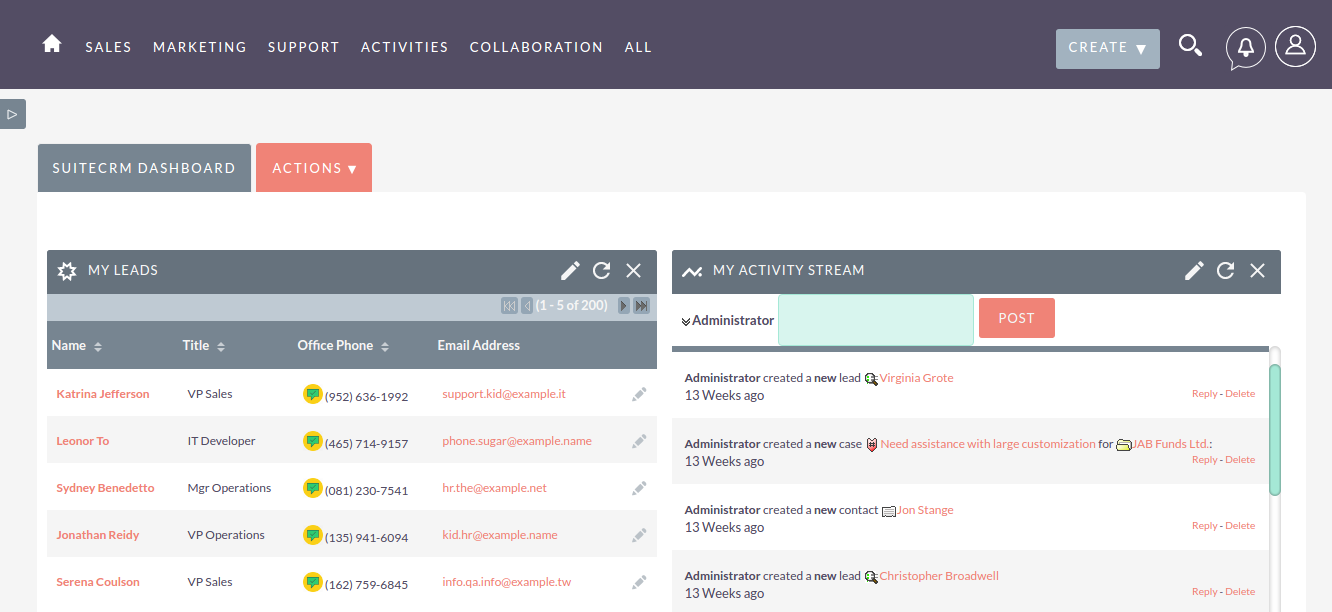Click phone icon for Sydney Benedetto
The height and width of the screenshot is (612, 1332).
pyautogui.click(x=313, y=488)
